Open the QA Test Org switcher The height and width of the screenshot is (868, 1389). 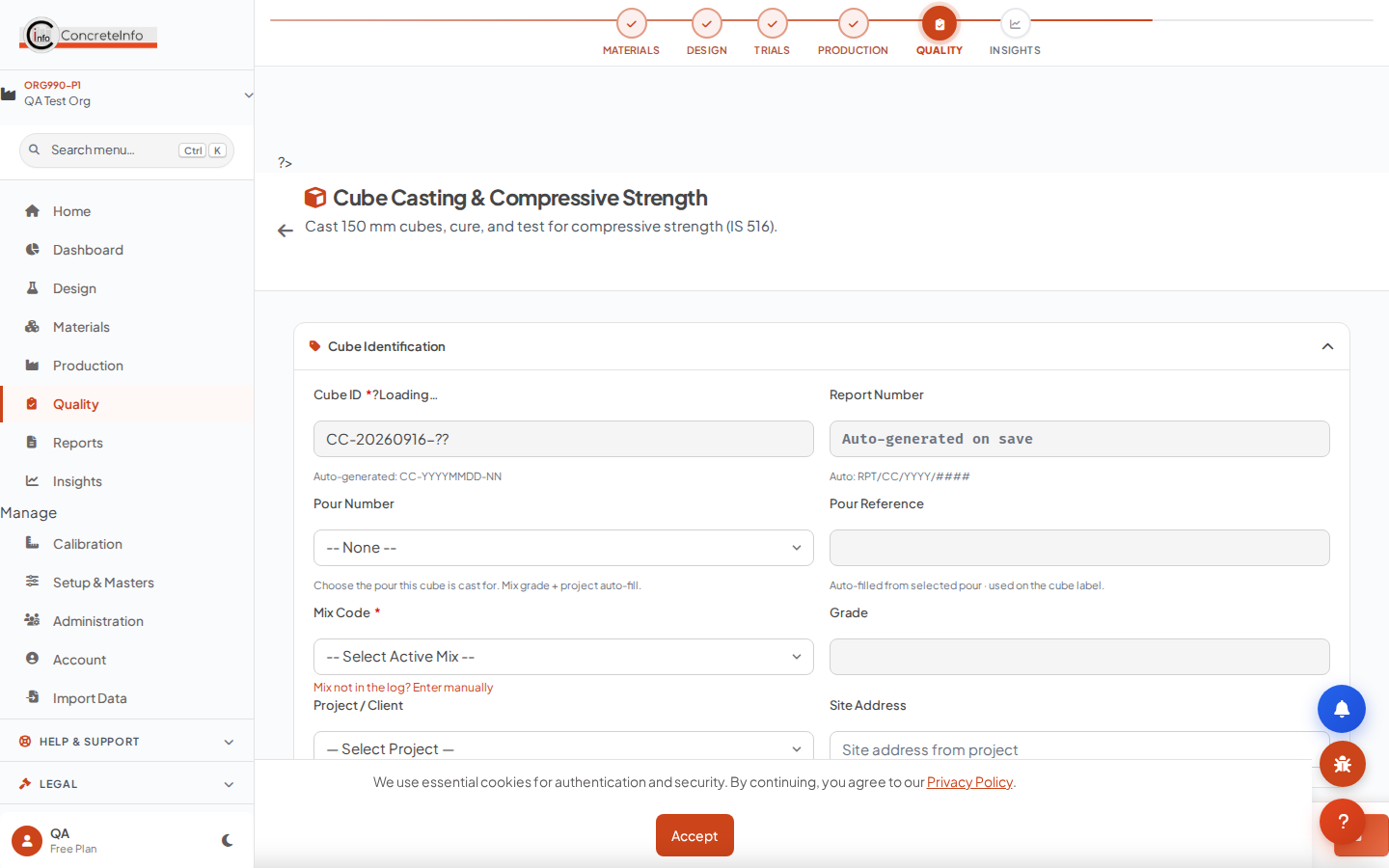coord(126,94)
